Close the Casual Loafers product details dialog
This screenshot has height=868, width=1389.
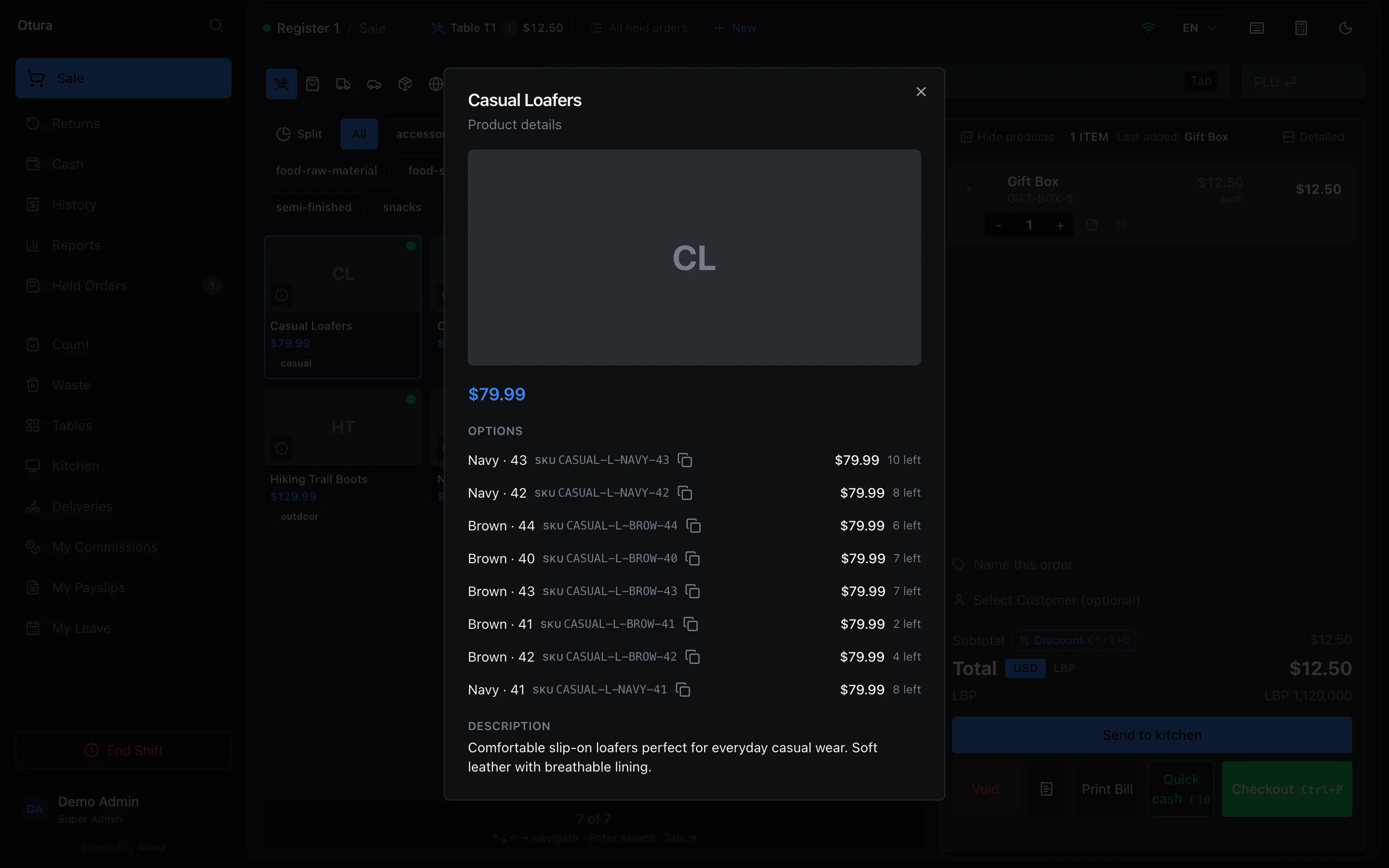pyautogui.click(x=921, y=92)
